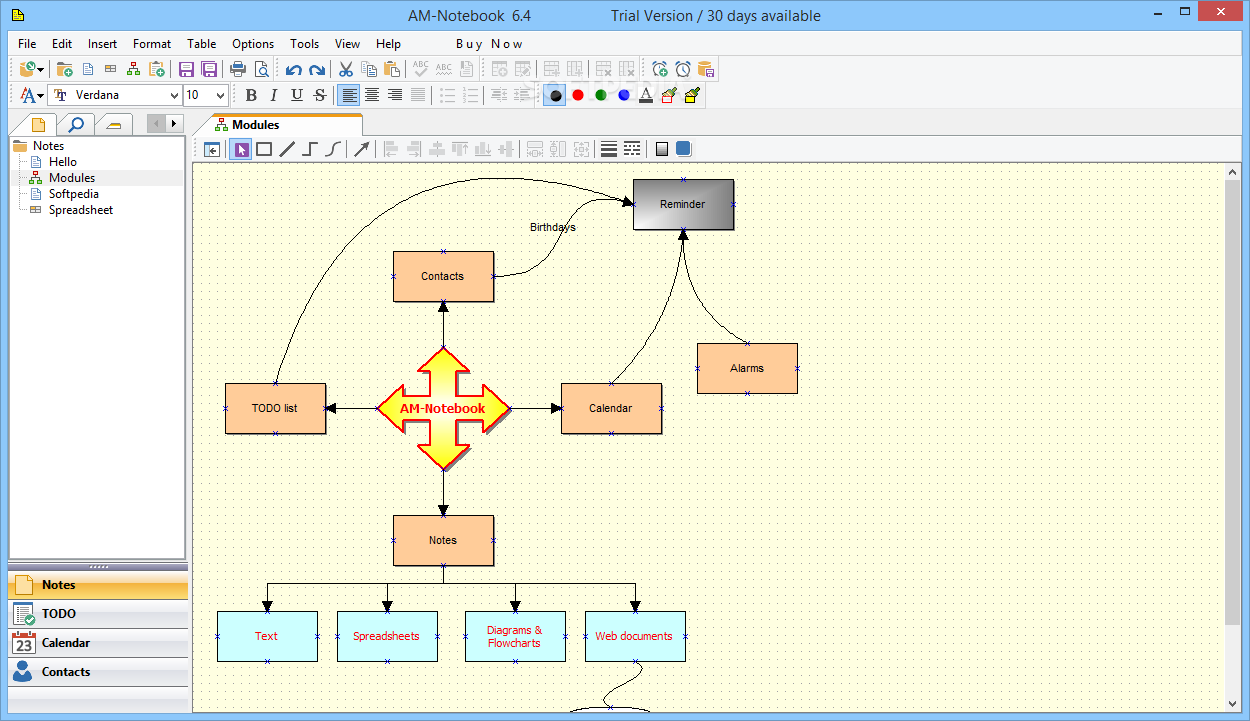The width and height of the screenshot is (1250, 721).
Task: Select the Softpedia note in tree
Action: coord(73,194)
